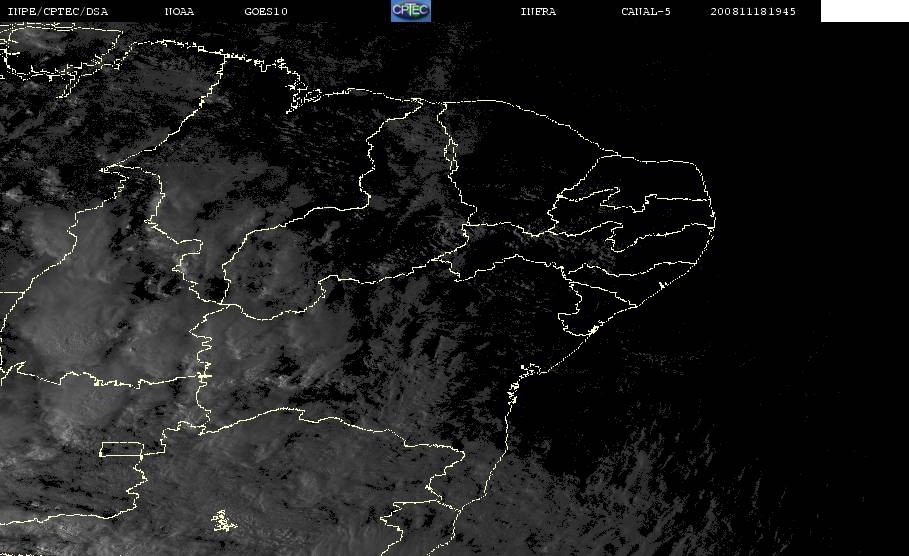Click the white box at top right
Viewport: 909px width, 556px height.
click(865, 11)
